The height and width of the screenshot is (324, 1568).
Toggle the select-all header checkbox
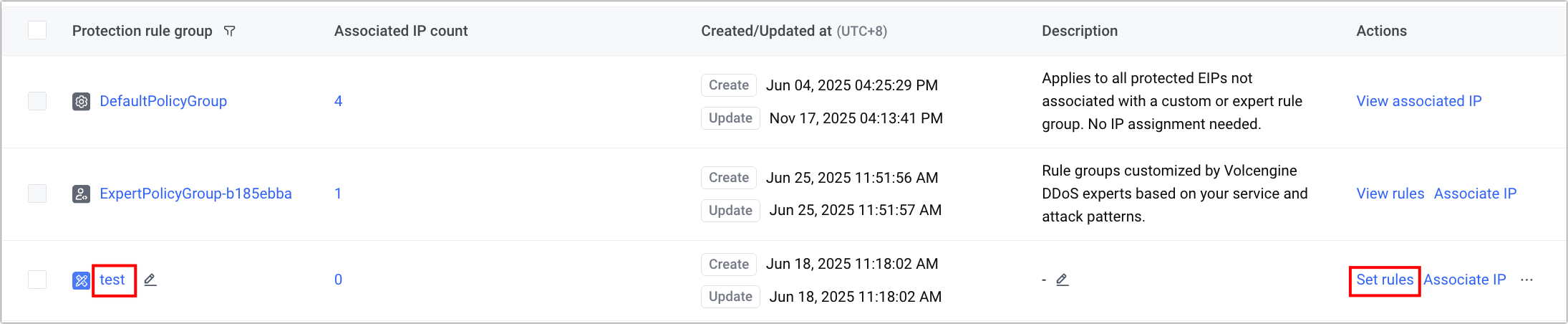coord(37,30)
